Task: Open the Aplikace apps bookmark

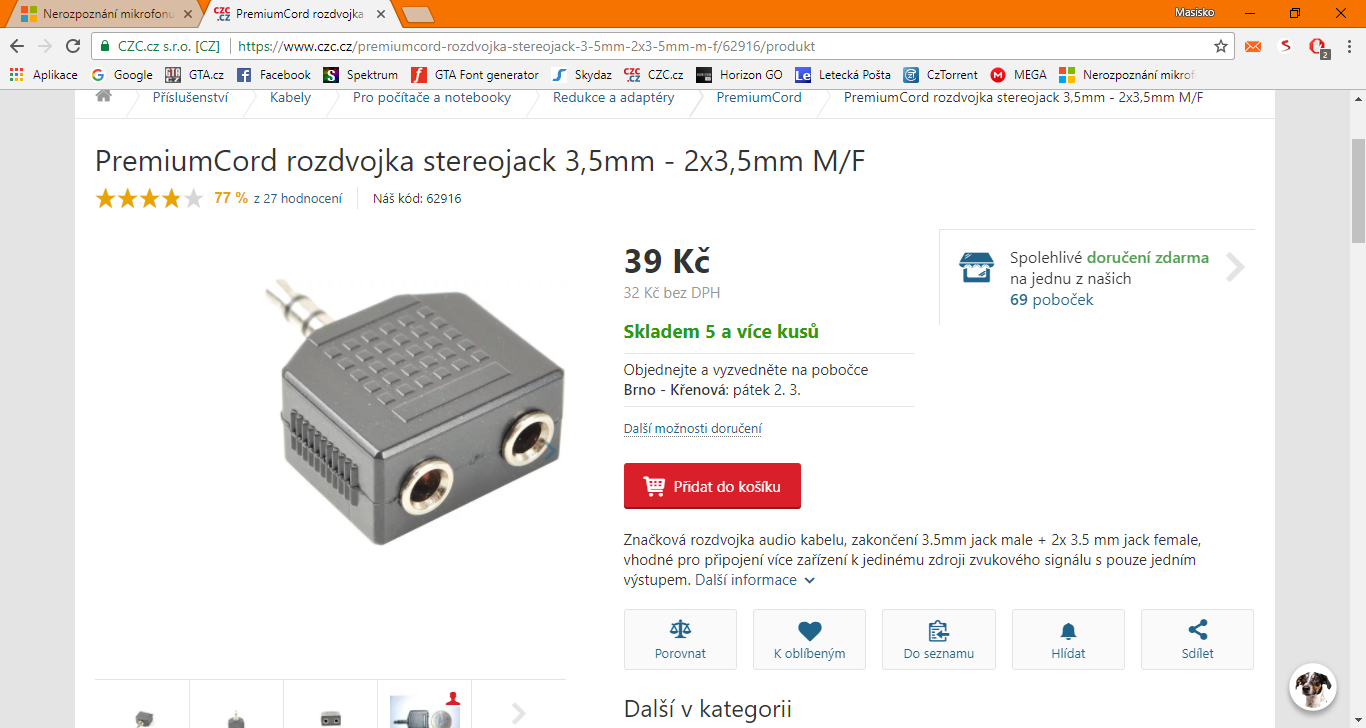Action: click(43, 75)
